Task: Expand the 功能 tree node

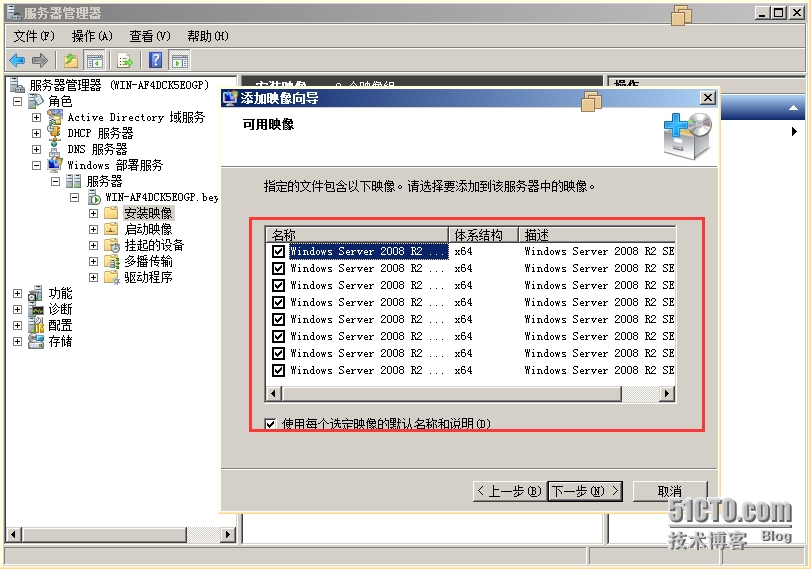Action: (18, 293)
